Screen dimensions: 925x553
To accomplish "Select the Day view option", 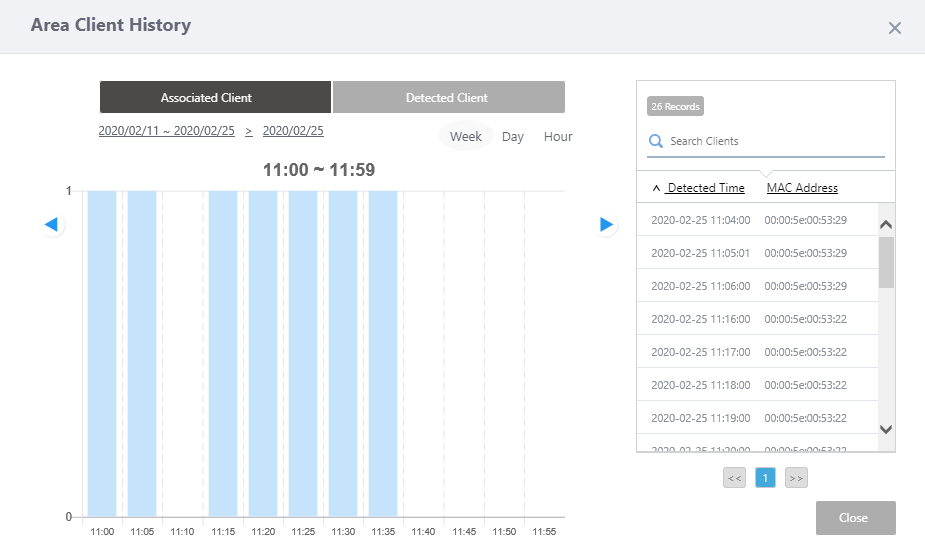I will click(x=513, y=136).
